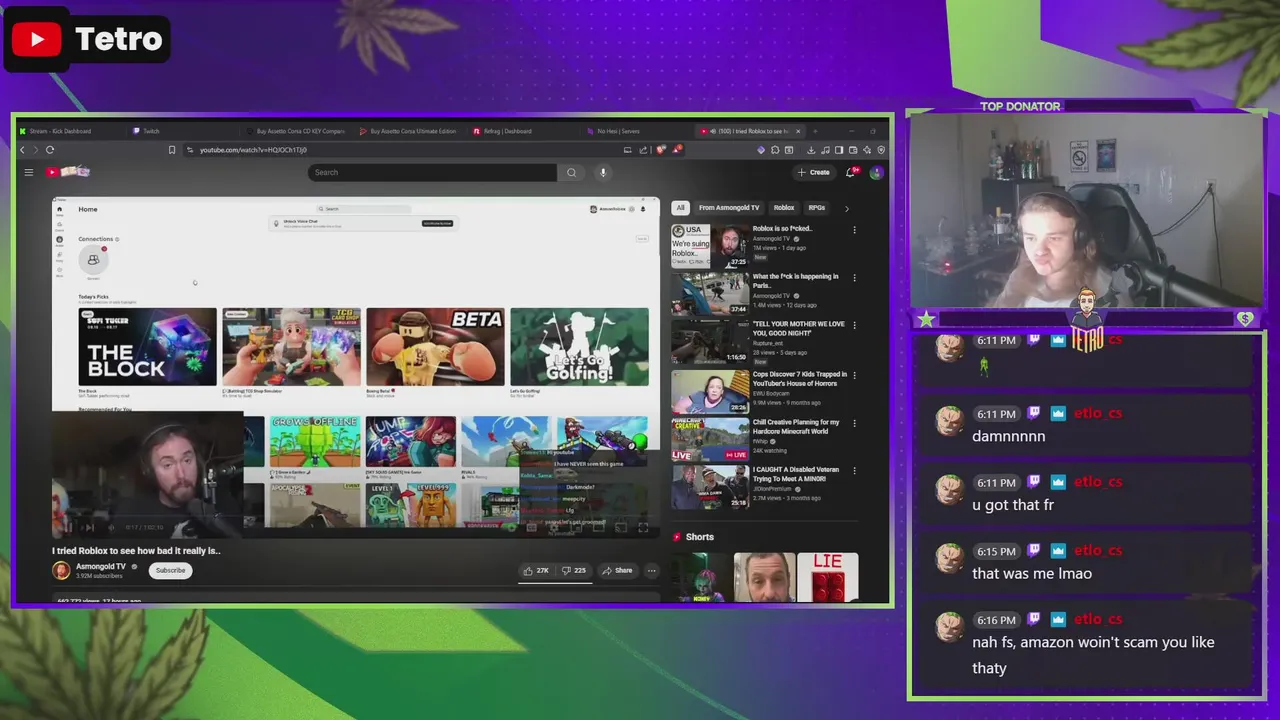Open browser downloads icon in toolbar
1280x720 pixels.
[x=810, y=150]
